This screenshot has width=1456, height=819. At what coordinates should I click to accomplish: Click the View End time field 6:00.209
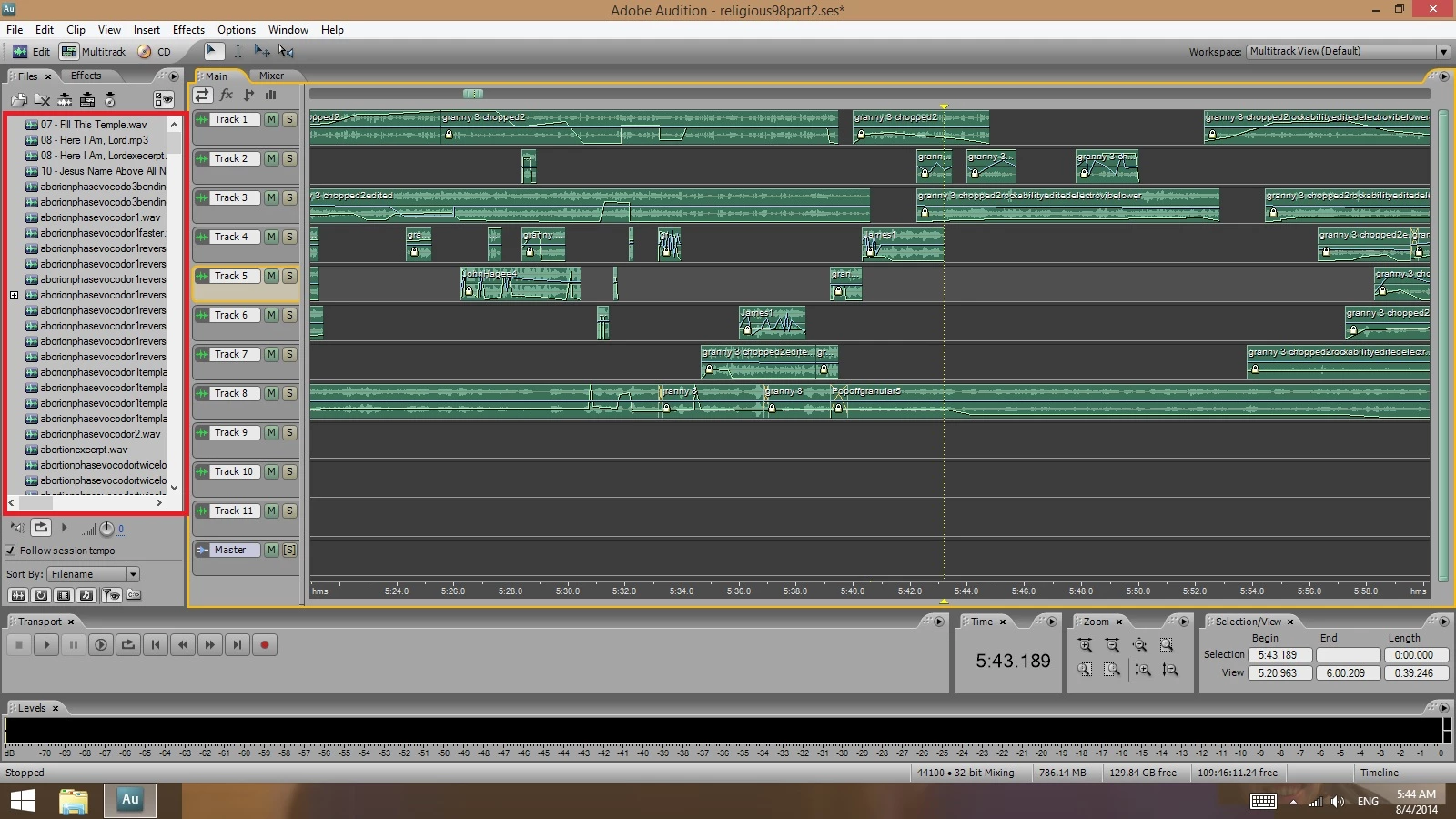[1349, 673]
